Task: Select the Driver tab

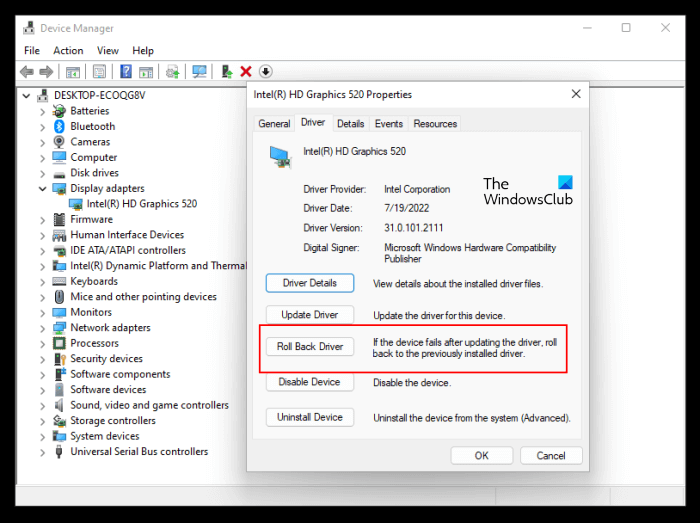Action: click(x=313, y=122)
